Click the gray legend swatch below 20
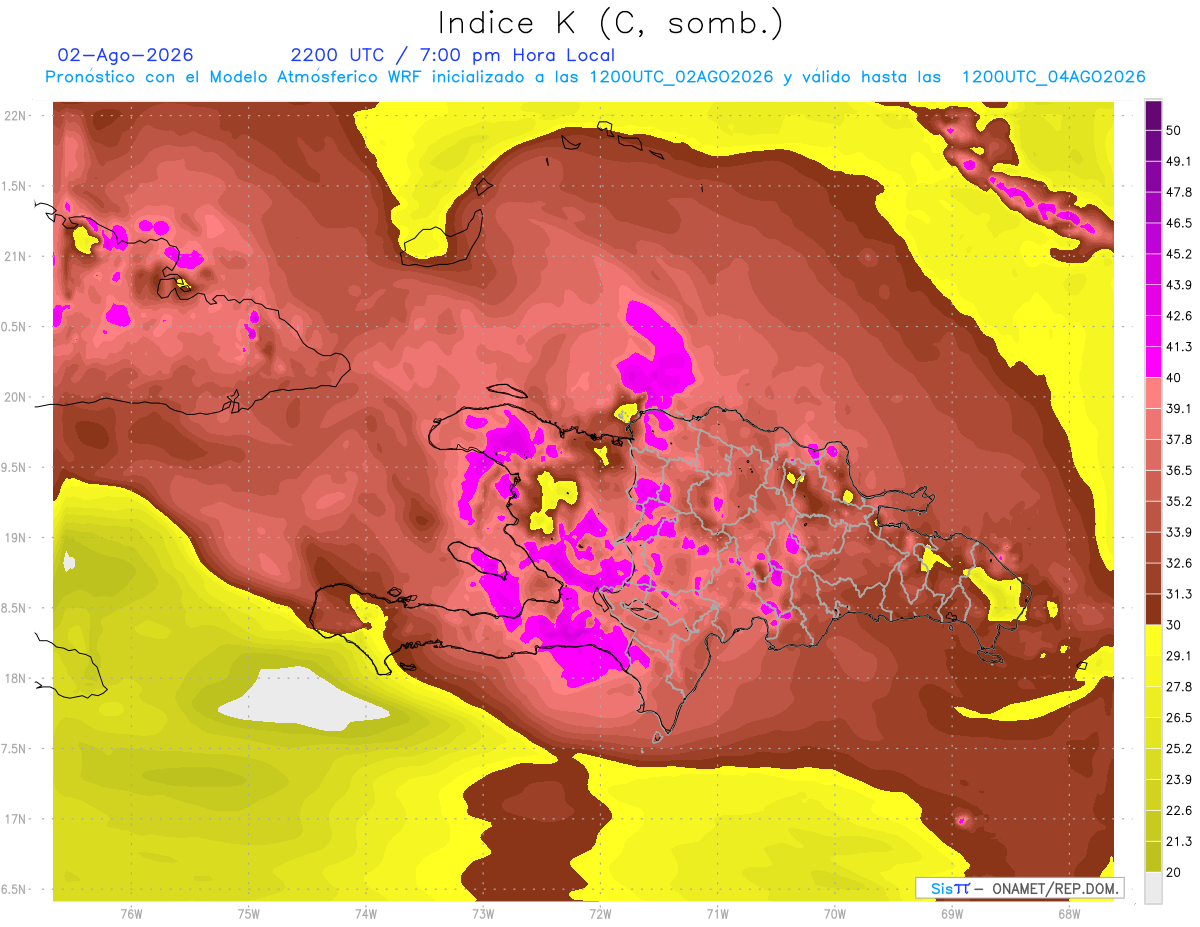Viewport: 1200px width, 927px height. [x=1153, y=887]
